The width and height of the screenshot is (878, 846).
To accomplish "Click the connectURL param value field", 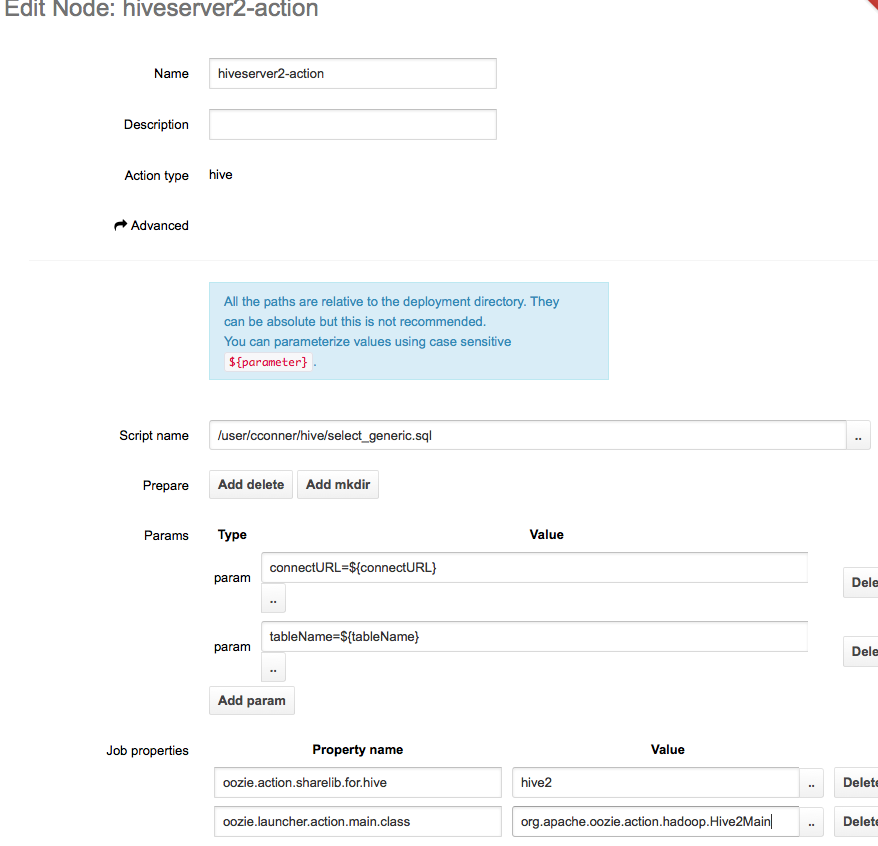I will pyautogui.click(x=534, y=567).
